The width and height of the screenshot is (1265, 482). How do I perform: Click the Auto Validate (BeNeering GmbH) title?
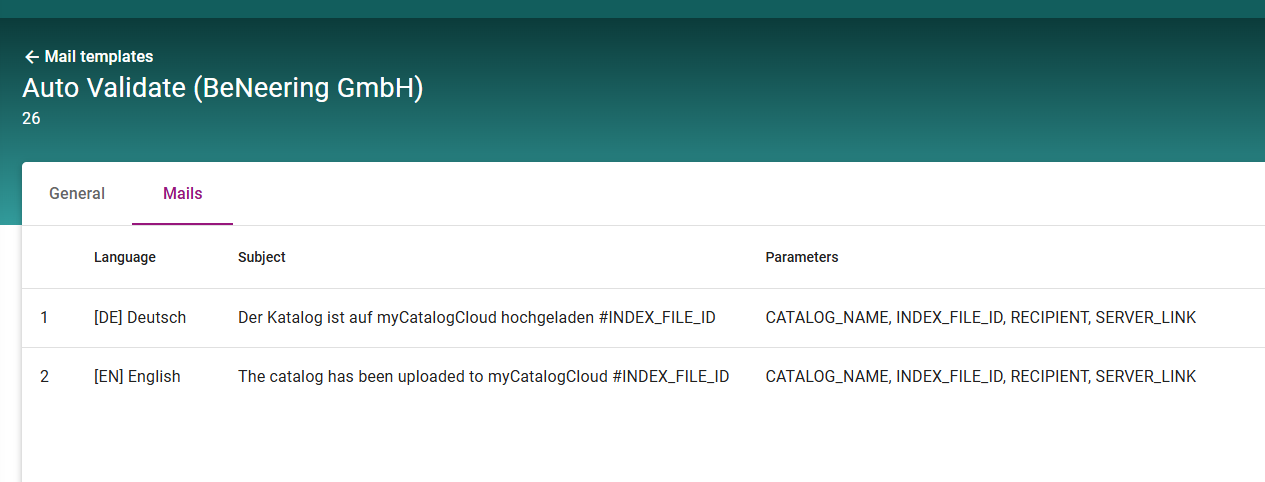(x=222, y=88)
